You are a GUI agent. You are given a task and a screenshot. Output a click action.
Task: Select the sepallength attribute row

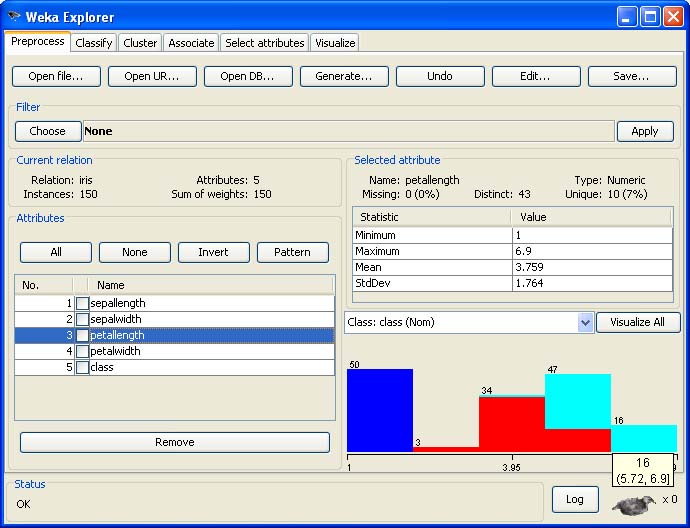click(175, 304)
